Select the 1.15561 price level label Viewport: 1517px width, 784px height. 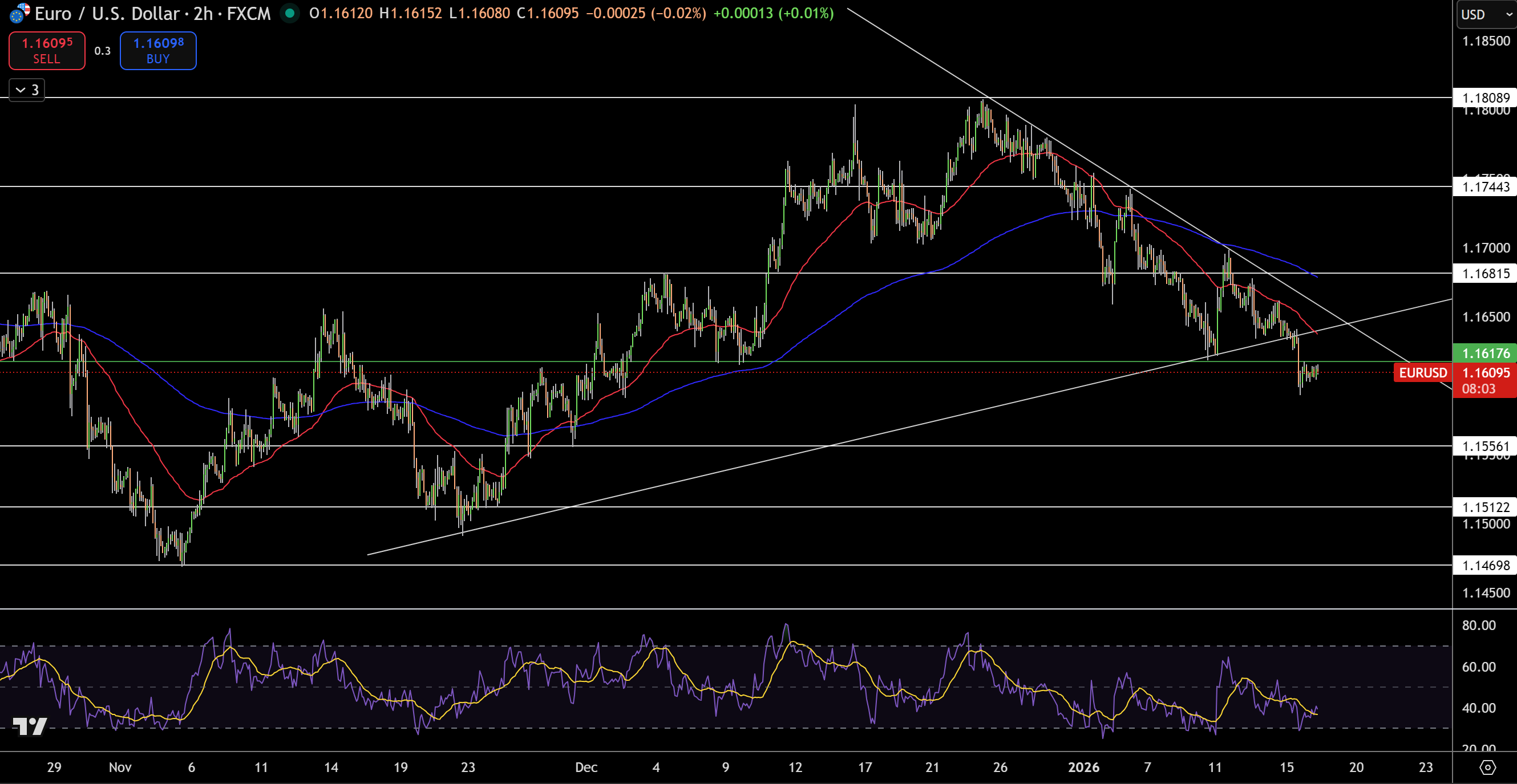[1485, 446]
